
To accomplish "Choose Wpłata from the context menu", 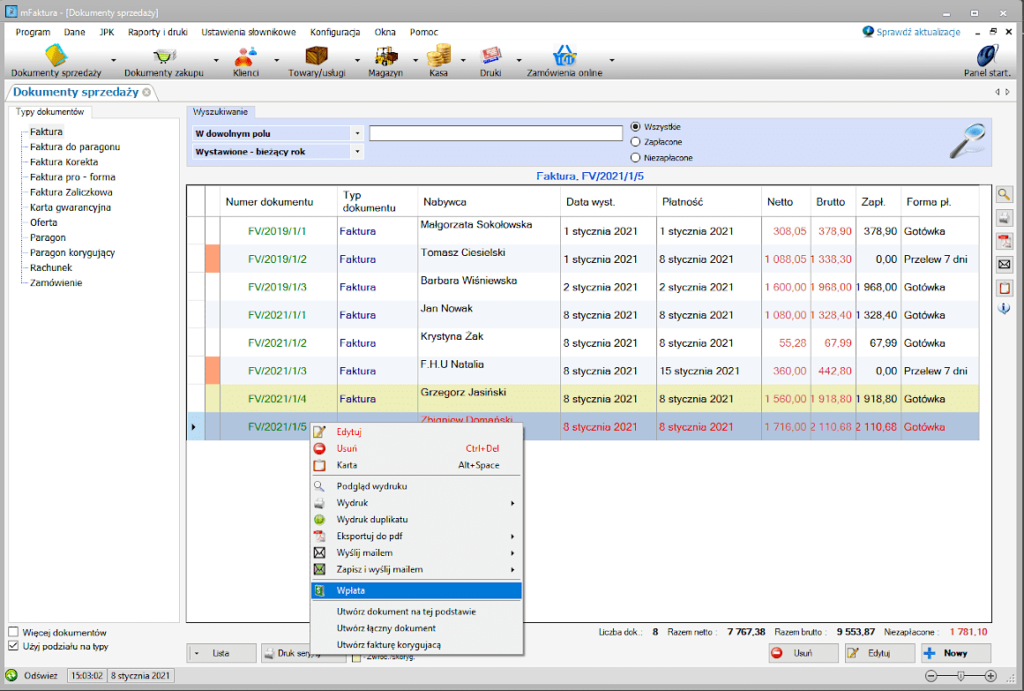I will click(x=417, y=590).
